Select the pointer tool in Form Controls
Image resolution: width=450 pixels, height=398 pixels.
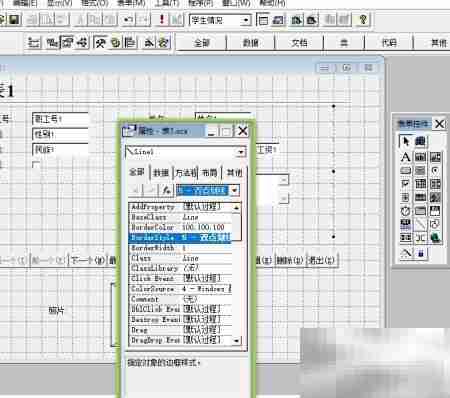406,141
